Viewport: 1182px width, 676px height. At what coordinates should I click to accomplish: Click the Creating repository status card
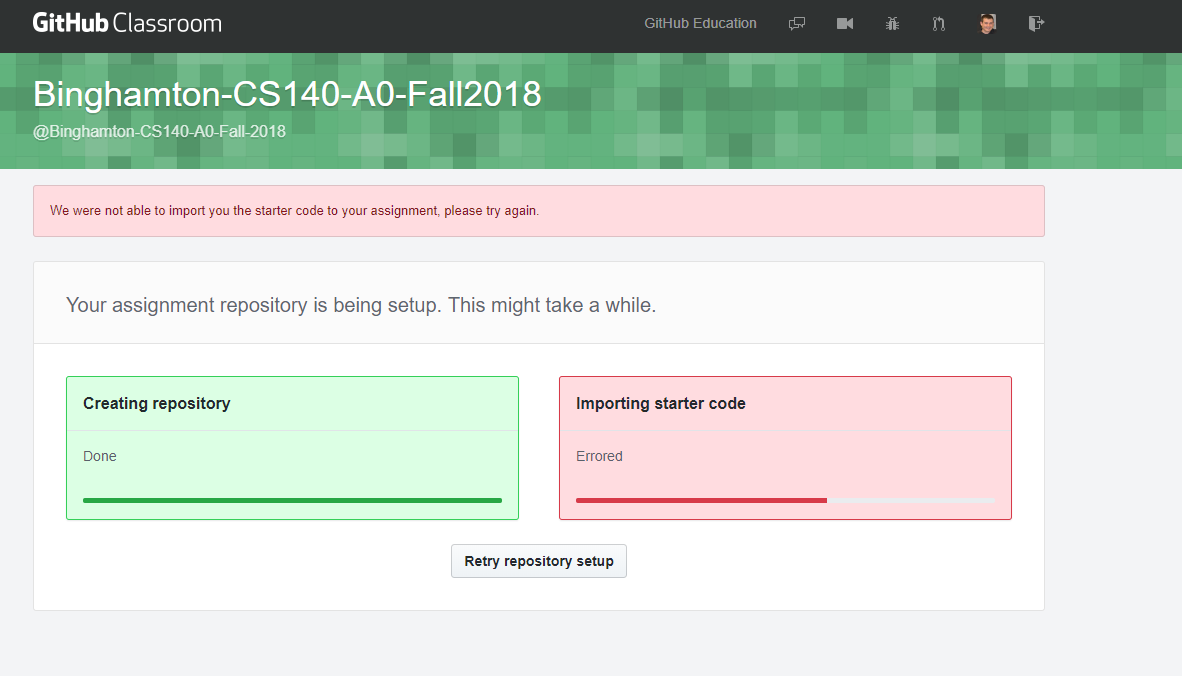(x=292, y=447)
